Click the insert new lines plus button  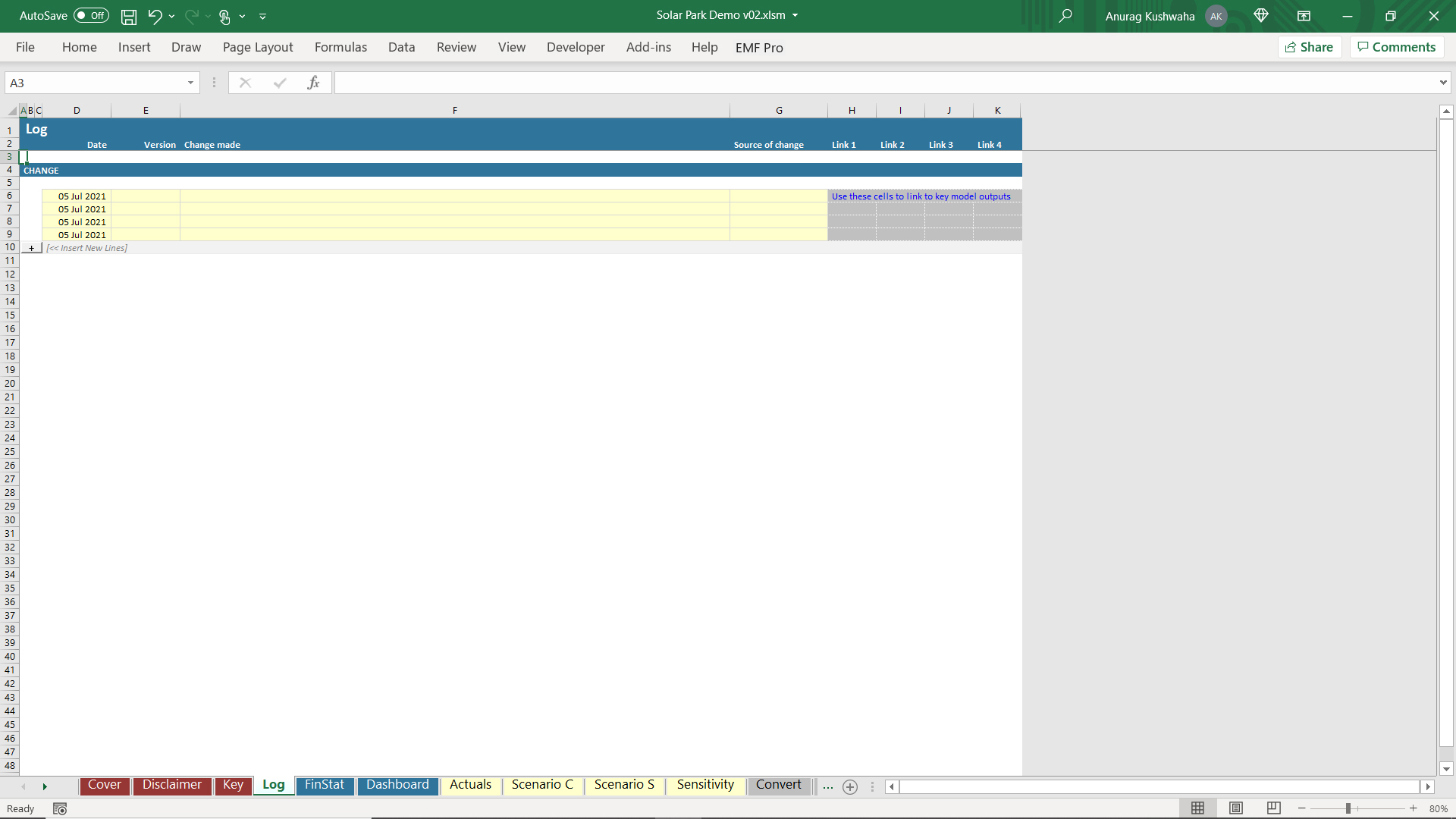click(32, 248)
